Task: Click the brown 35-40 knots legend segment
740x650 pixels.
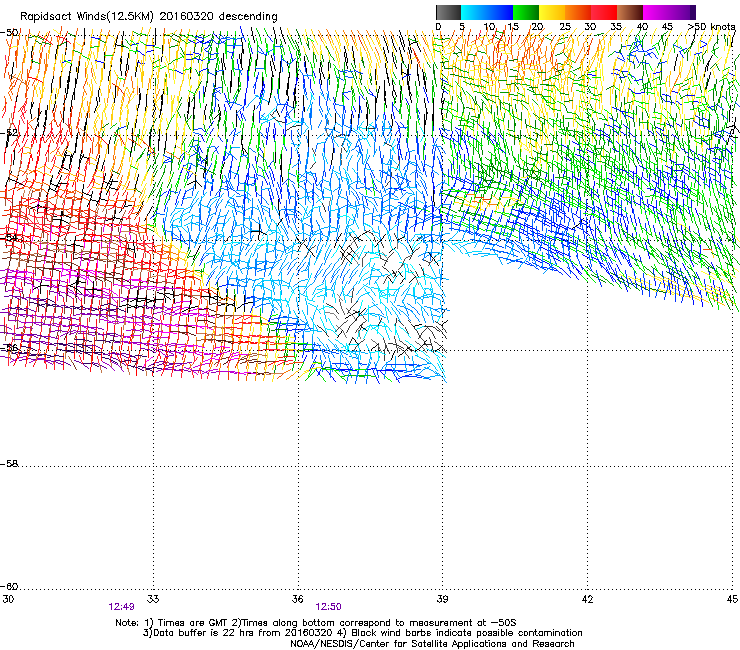Action: [630, 12]
